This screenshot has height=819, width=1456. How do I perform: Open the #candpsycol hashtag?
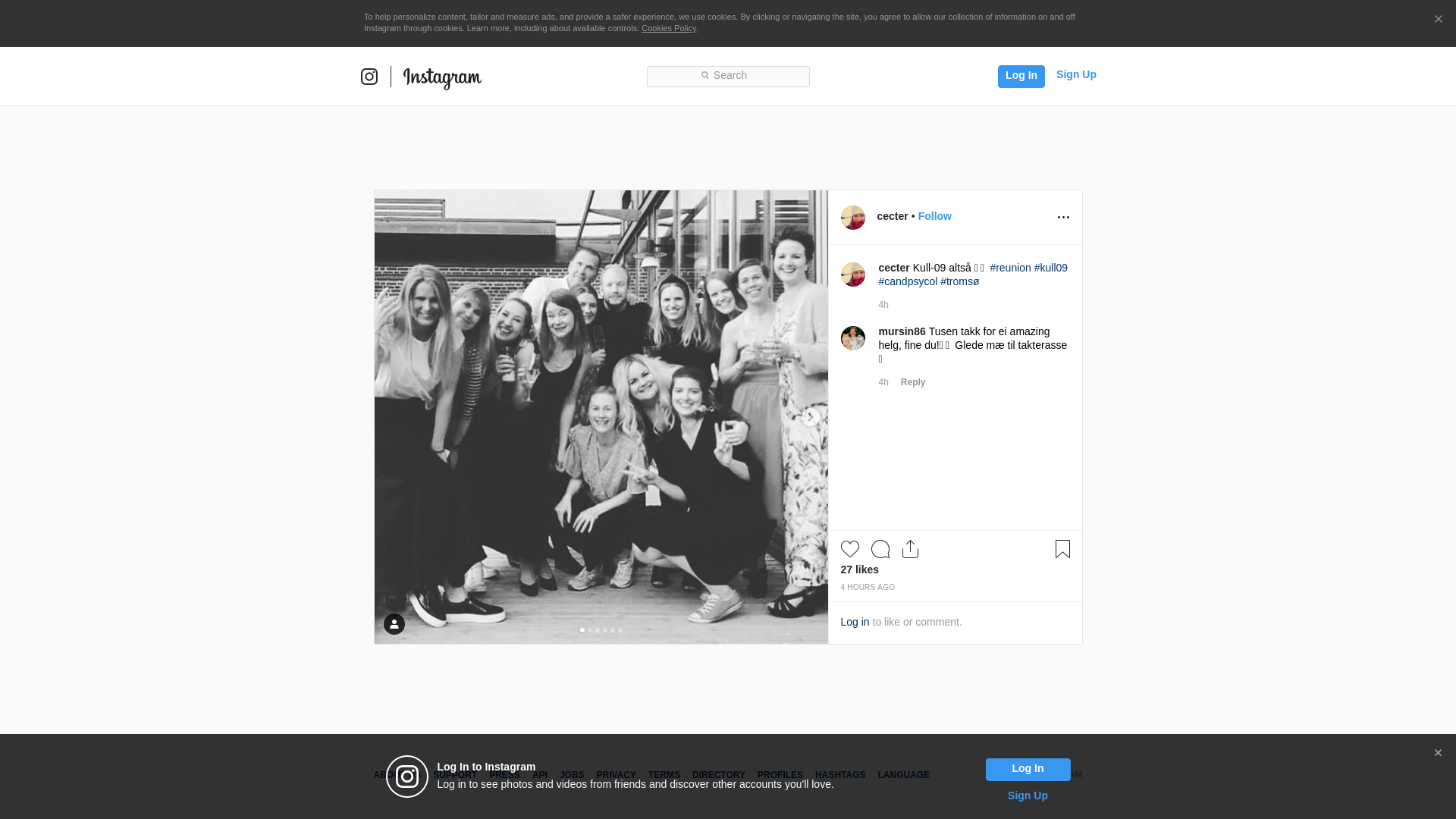908,282
